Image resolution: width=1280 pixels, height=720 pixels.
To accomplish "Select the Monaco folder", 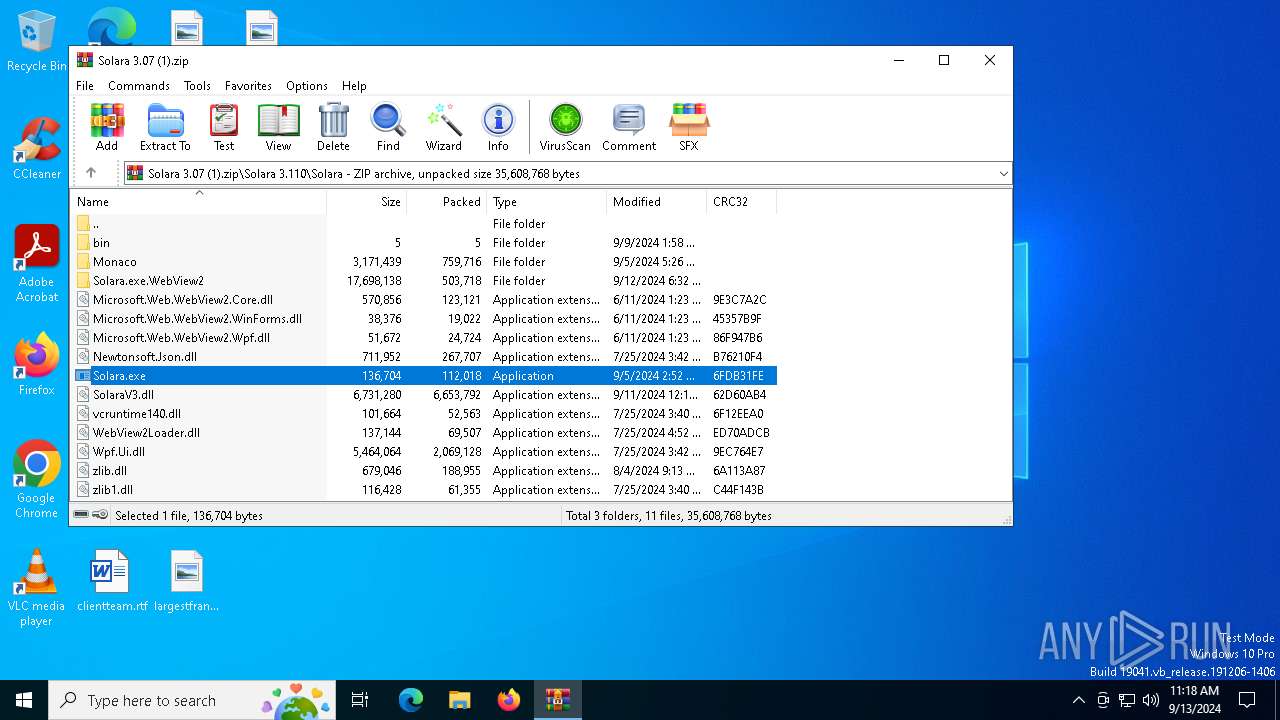I will coord(425,262).
